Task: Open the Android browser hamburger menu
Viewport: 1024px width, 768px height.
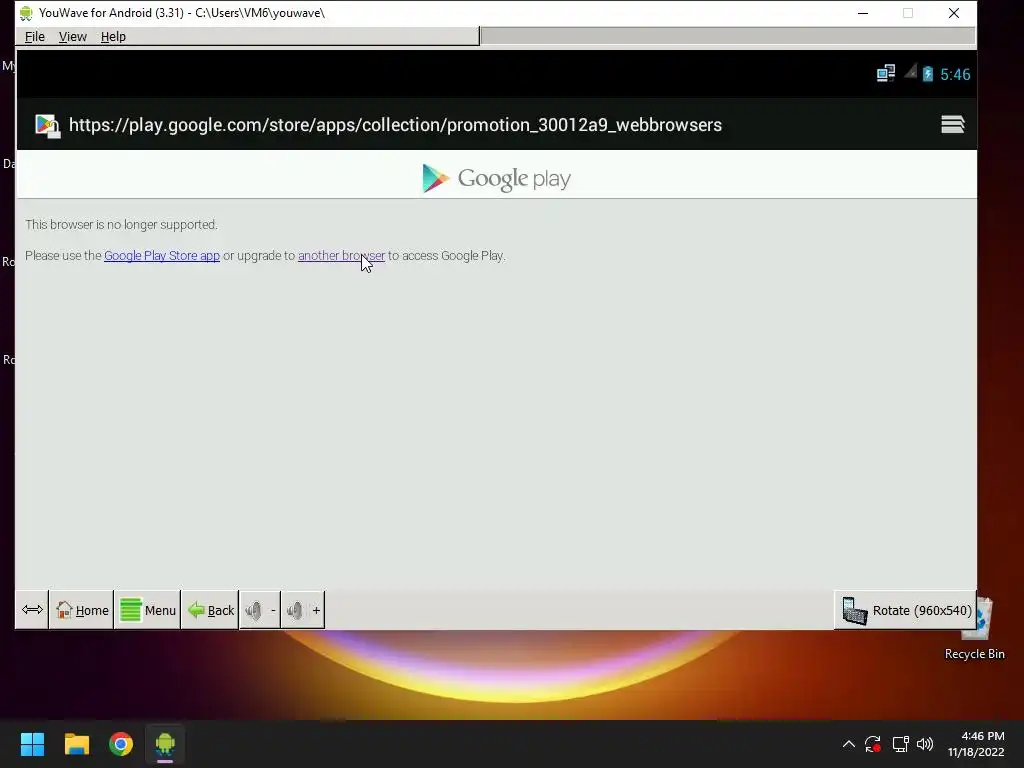Action: coord(952,124)
